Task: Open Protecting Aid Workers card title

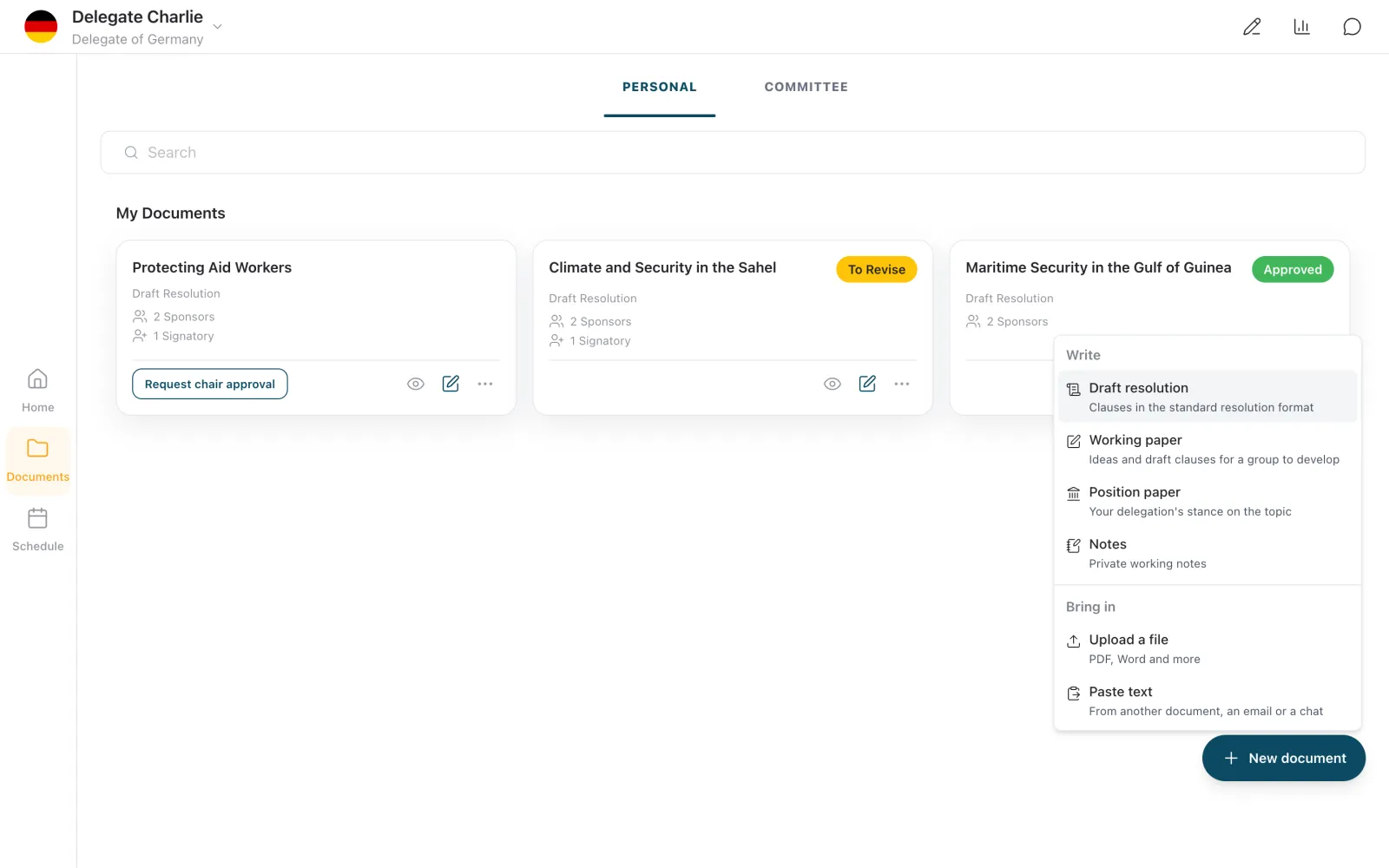Action: click(212, 267)
